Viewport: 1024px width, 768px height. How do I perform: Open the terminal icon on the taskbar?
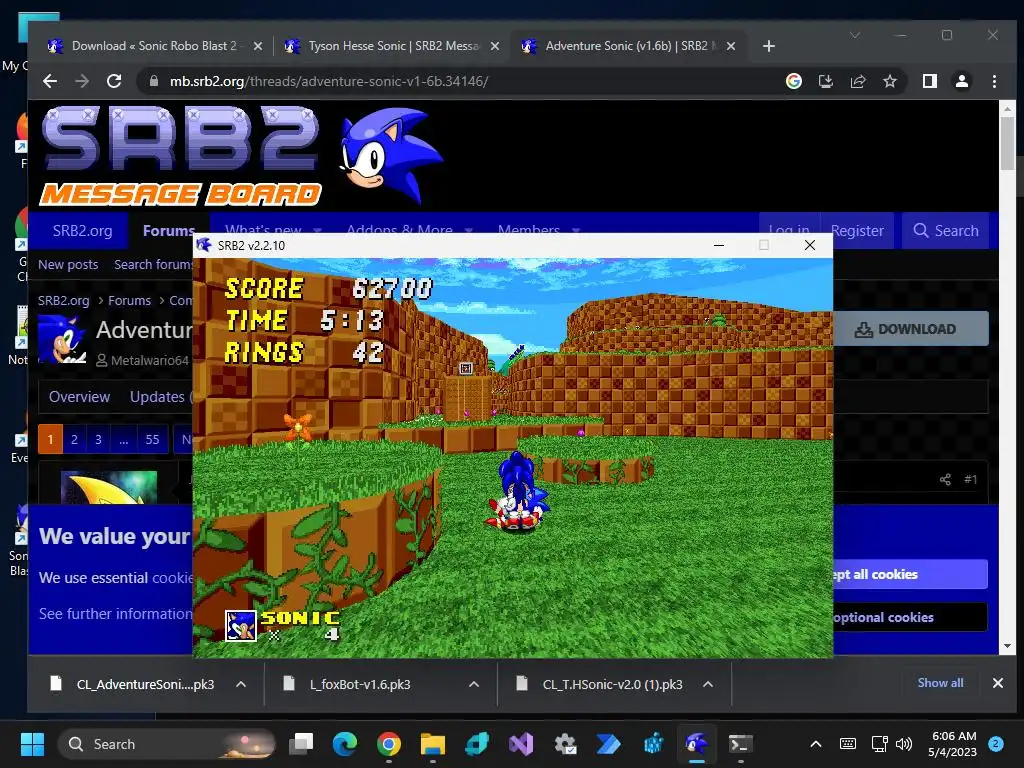click(741, 744)
